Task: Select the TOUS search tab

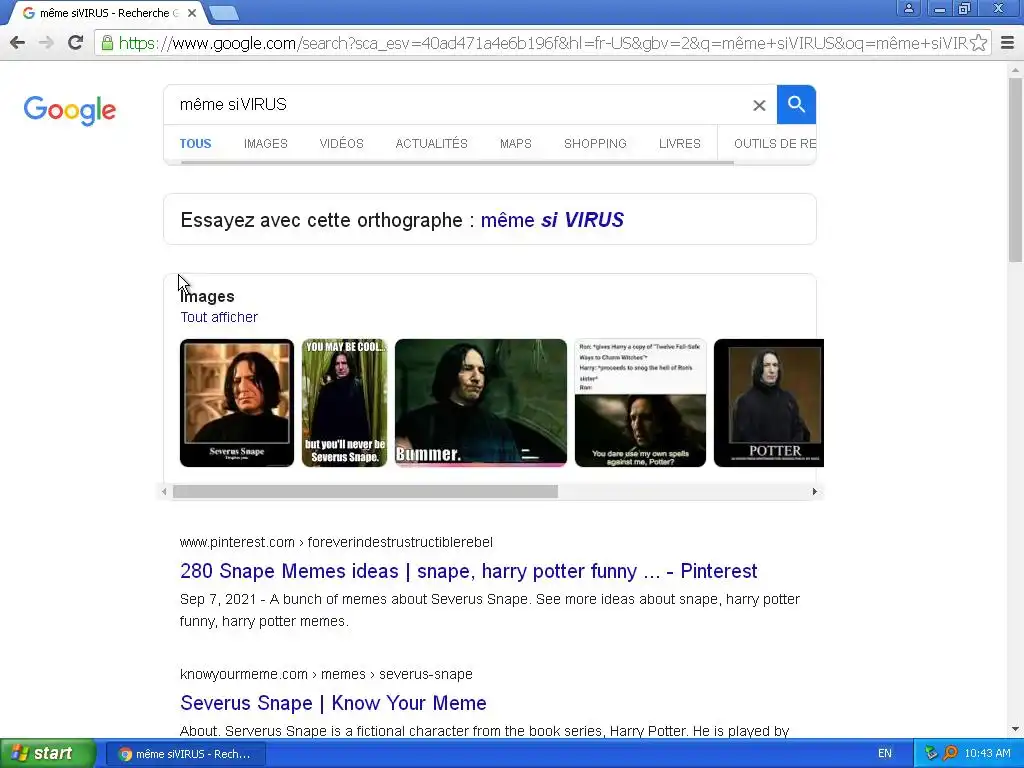Action: pyautogui.click(x=195, y=144)
